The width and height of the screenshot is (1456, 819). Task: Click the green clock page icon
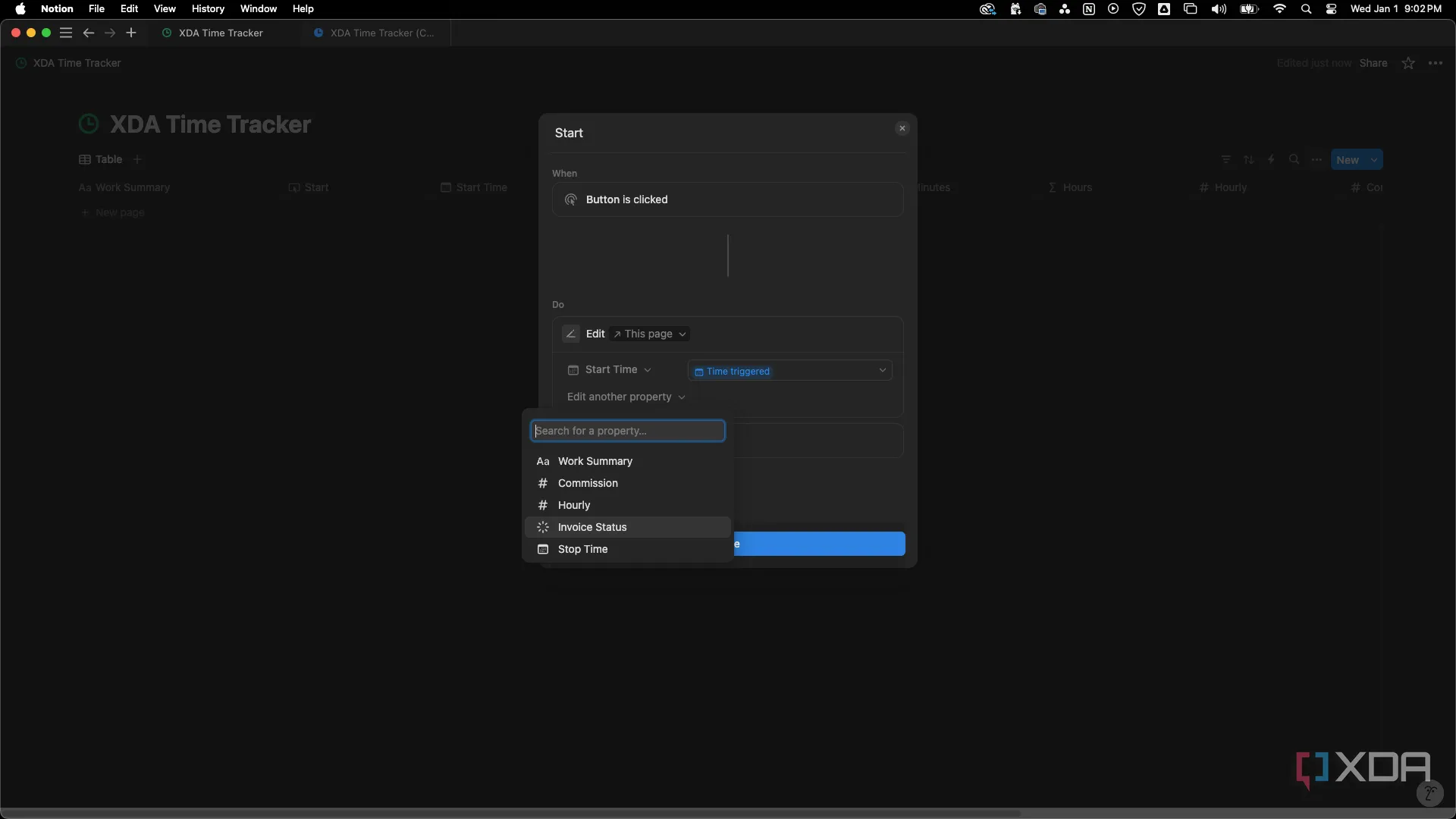[89, 124]
